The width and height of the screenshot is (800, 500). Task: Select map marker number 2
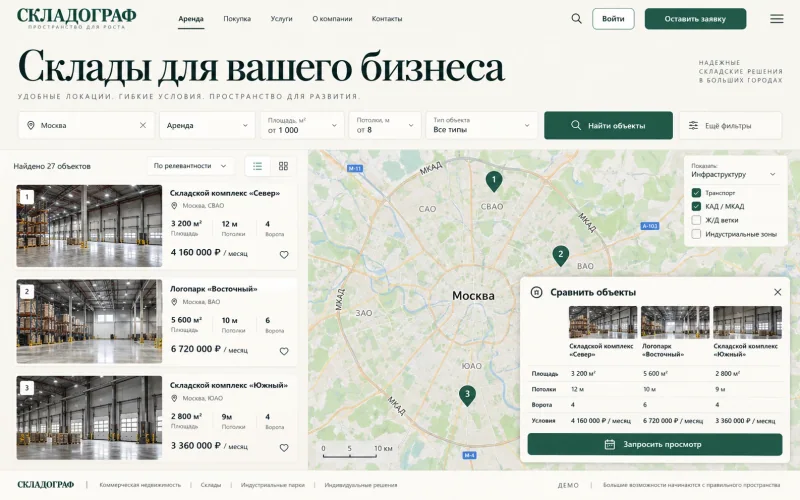560,255
